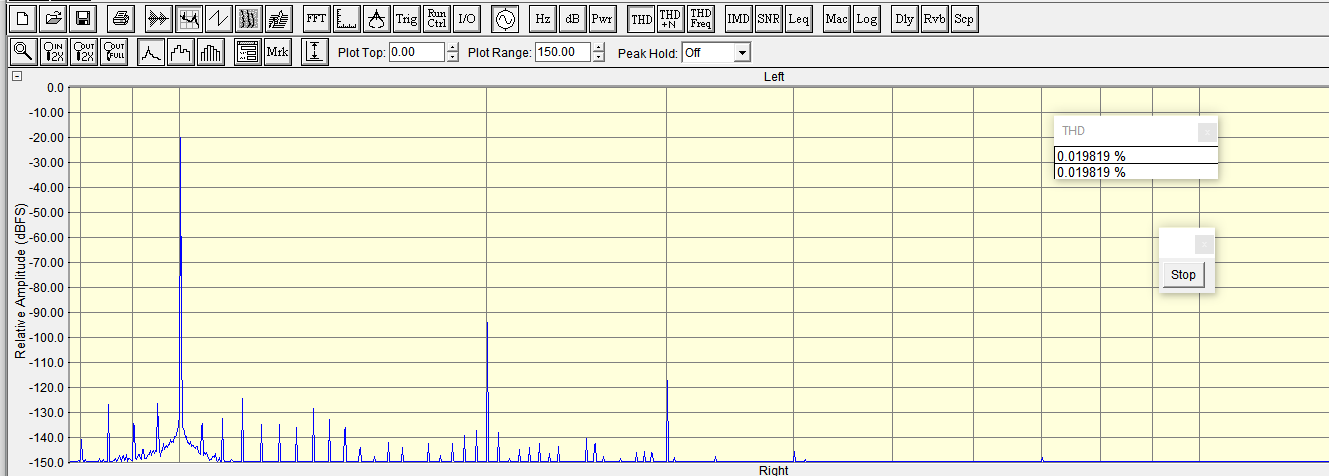The height and width of the screenshot is (476, 1329).
Task: Open the Mac macro utility
Action: click(x=837, y=18)
